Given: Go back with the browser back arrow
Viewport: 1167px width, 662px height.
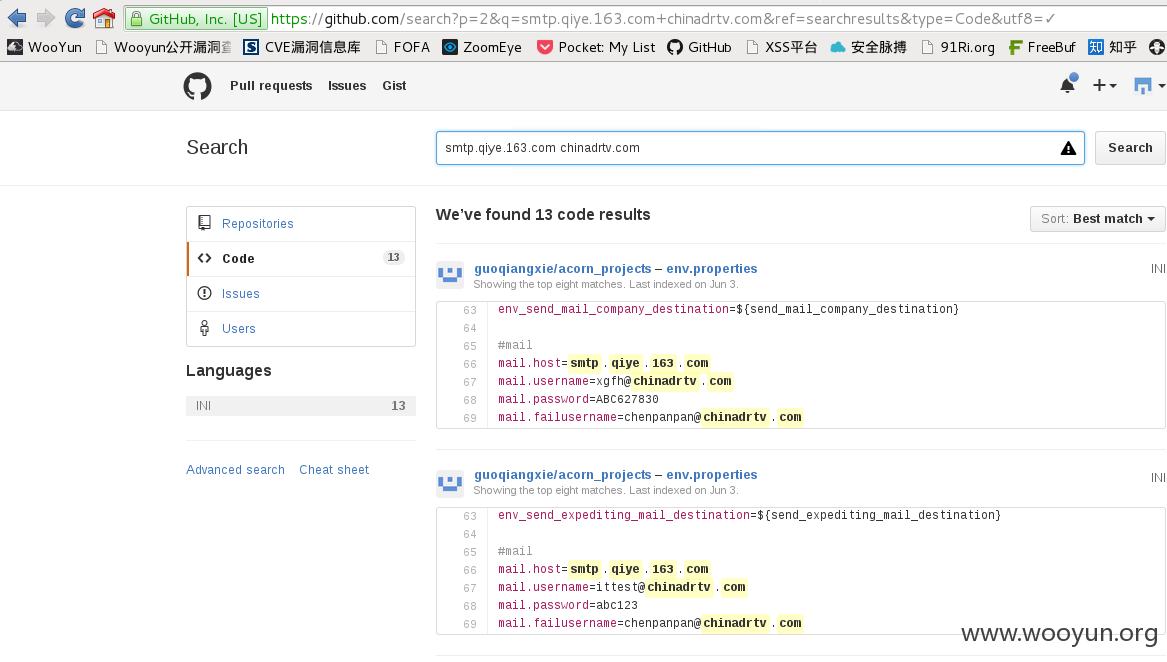Looking at the screenshot, I should 16,18.
